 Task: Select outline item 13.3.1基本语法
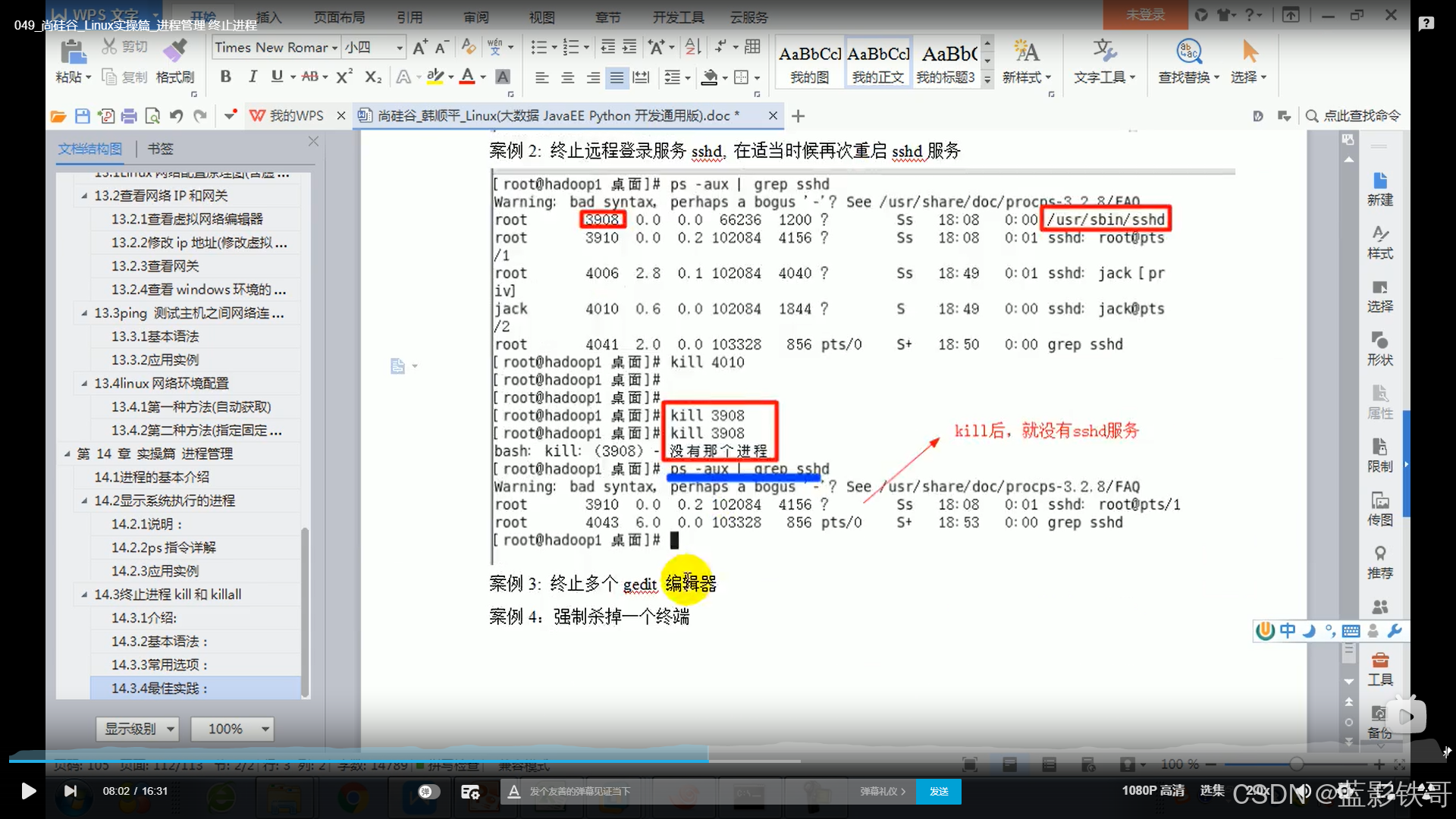(155, 336)
